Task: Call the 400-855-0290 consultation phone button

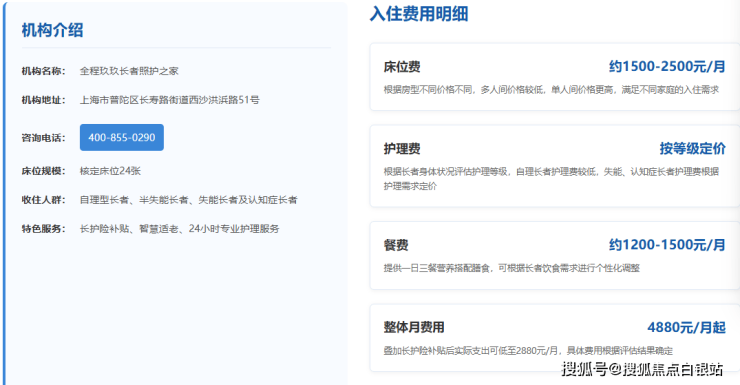Action: pos(122,137)
